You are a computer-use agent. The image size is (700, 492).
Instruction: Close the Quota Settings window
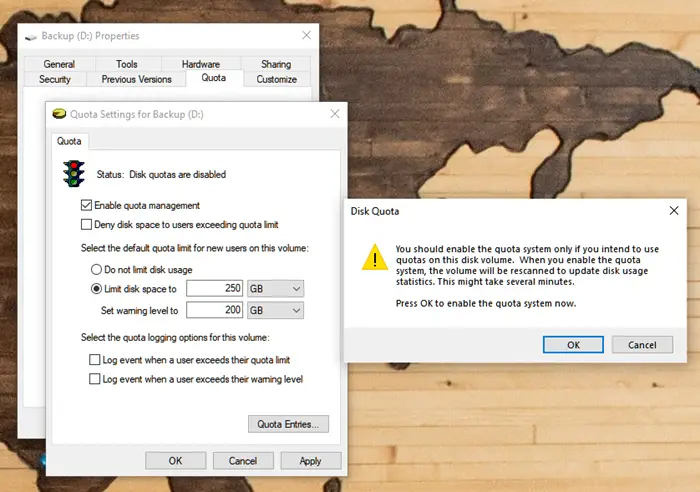click(335, 114)
